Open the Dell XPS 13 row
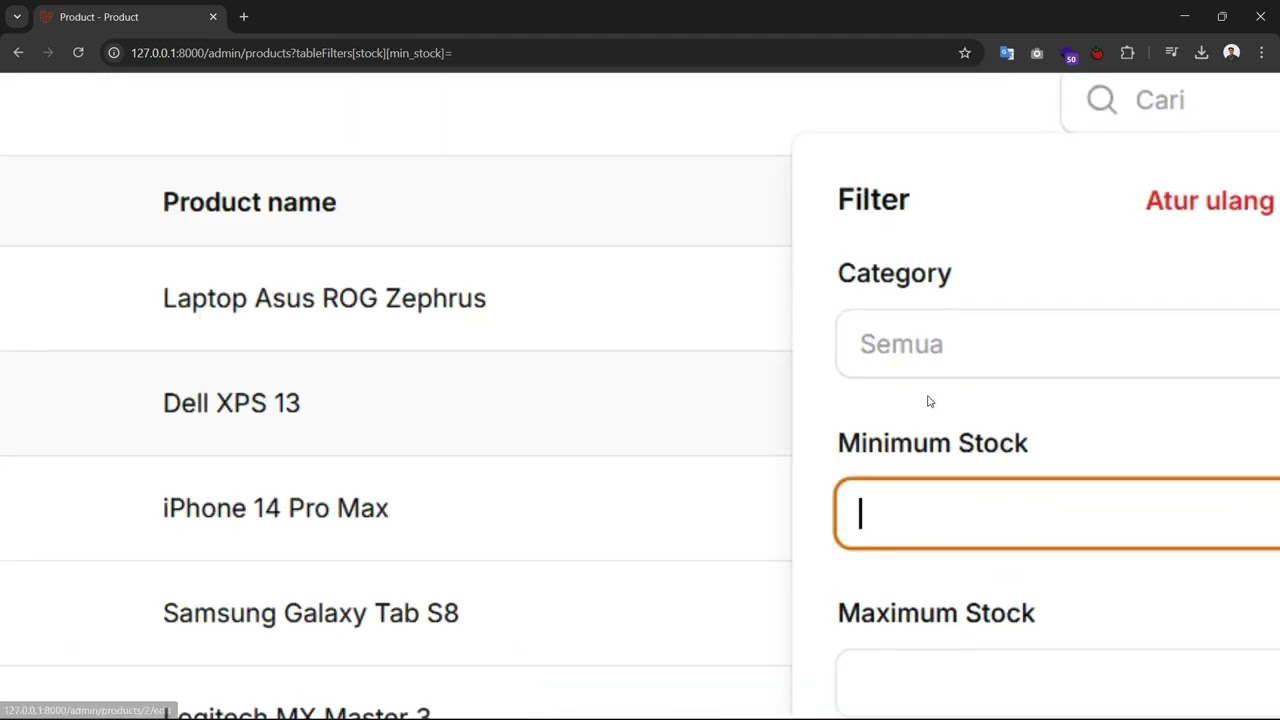This screenshot has width=1280, height=720. (x=395, y=403)
